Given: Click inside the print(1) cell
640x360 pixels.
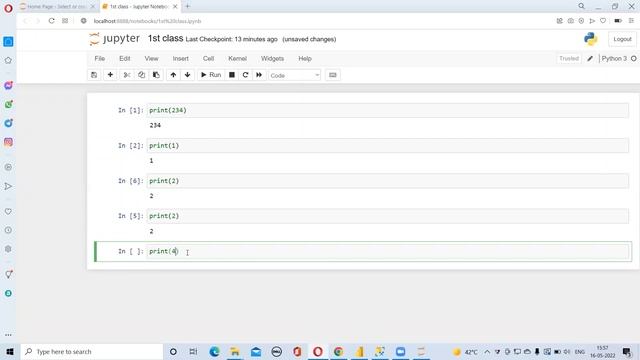Looking at the screenshot, I should (388, 146).
